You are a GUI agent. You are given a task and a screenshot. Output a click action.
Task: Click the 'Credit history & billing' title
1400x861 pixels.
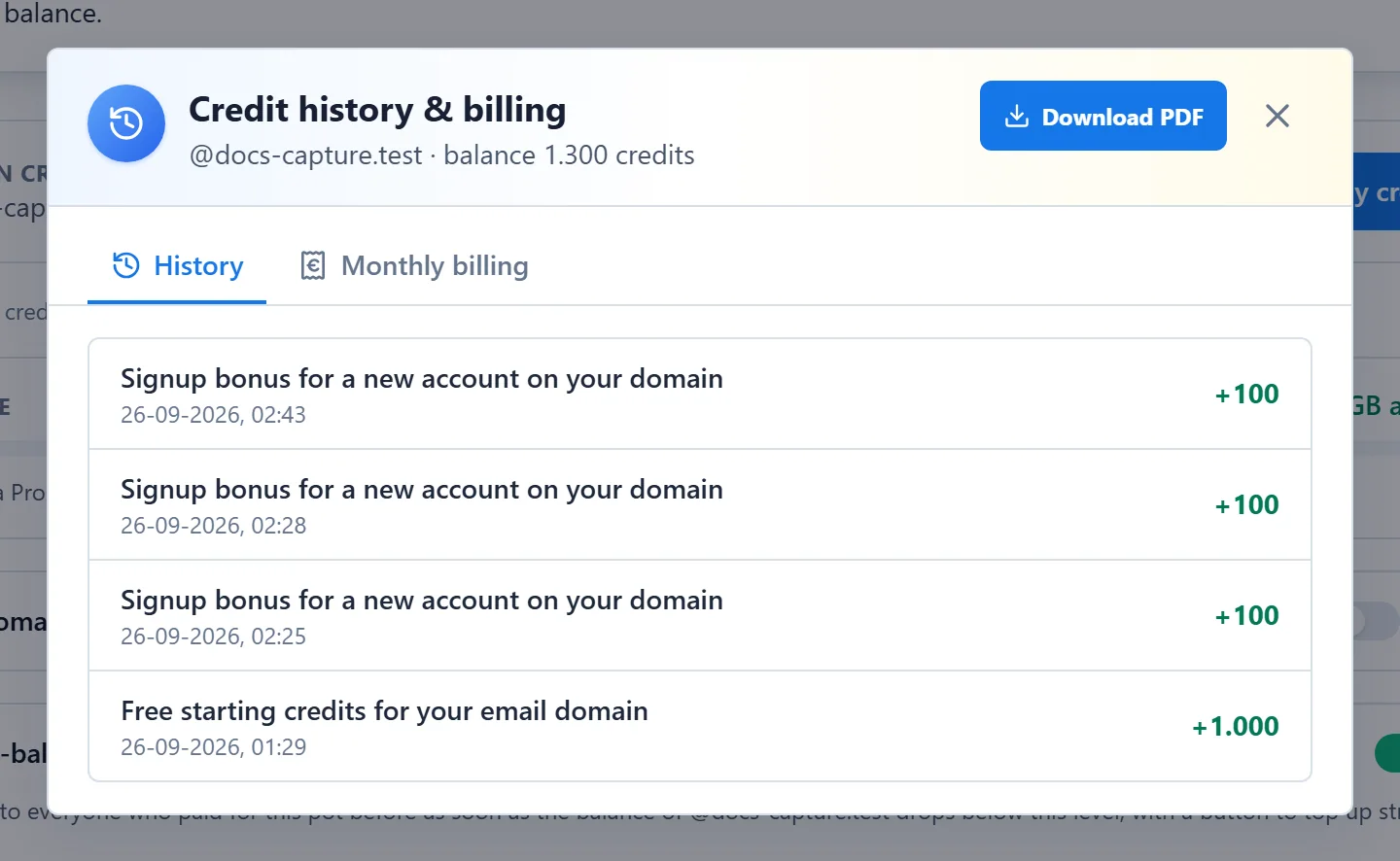377,110
